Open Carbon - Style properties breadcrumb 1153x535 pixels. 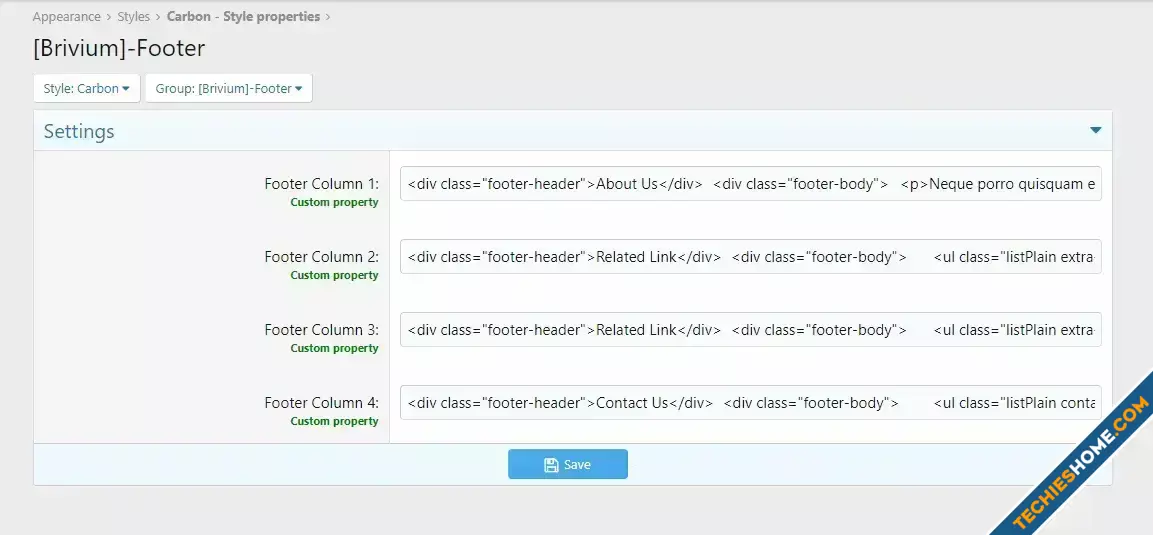click(243, 16)
